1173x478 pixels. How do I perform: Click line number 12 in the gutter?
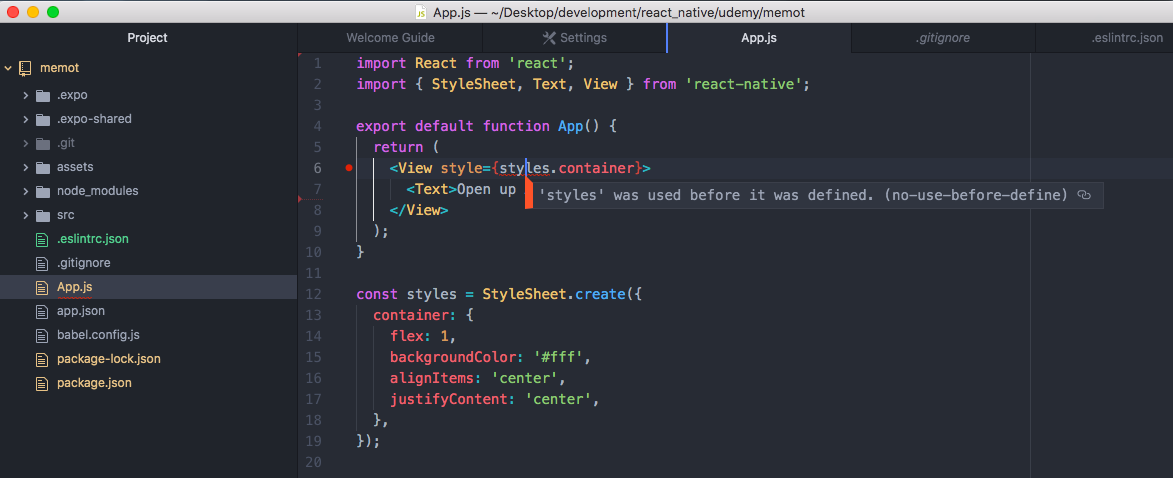[x=315, y=294]
